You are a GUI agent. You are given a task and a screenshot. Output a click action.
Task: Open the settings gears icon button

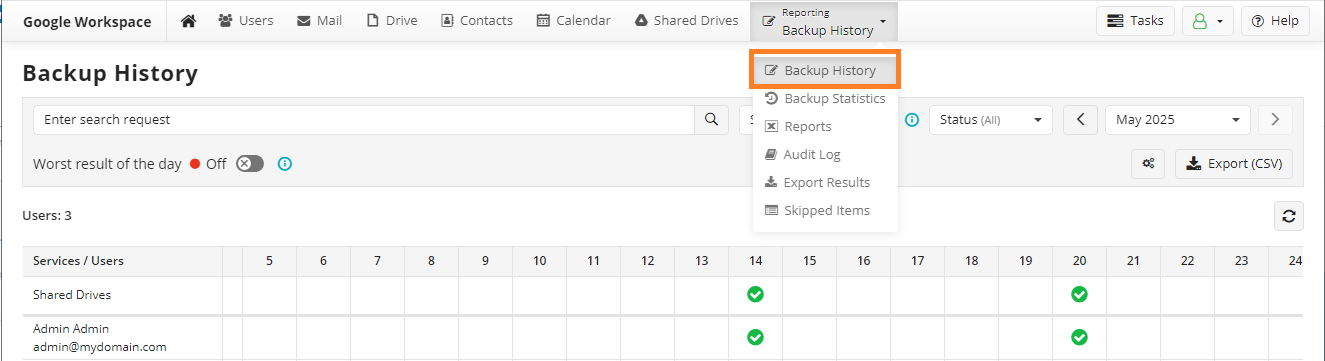[x=1149, y=164]
